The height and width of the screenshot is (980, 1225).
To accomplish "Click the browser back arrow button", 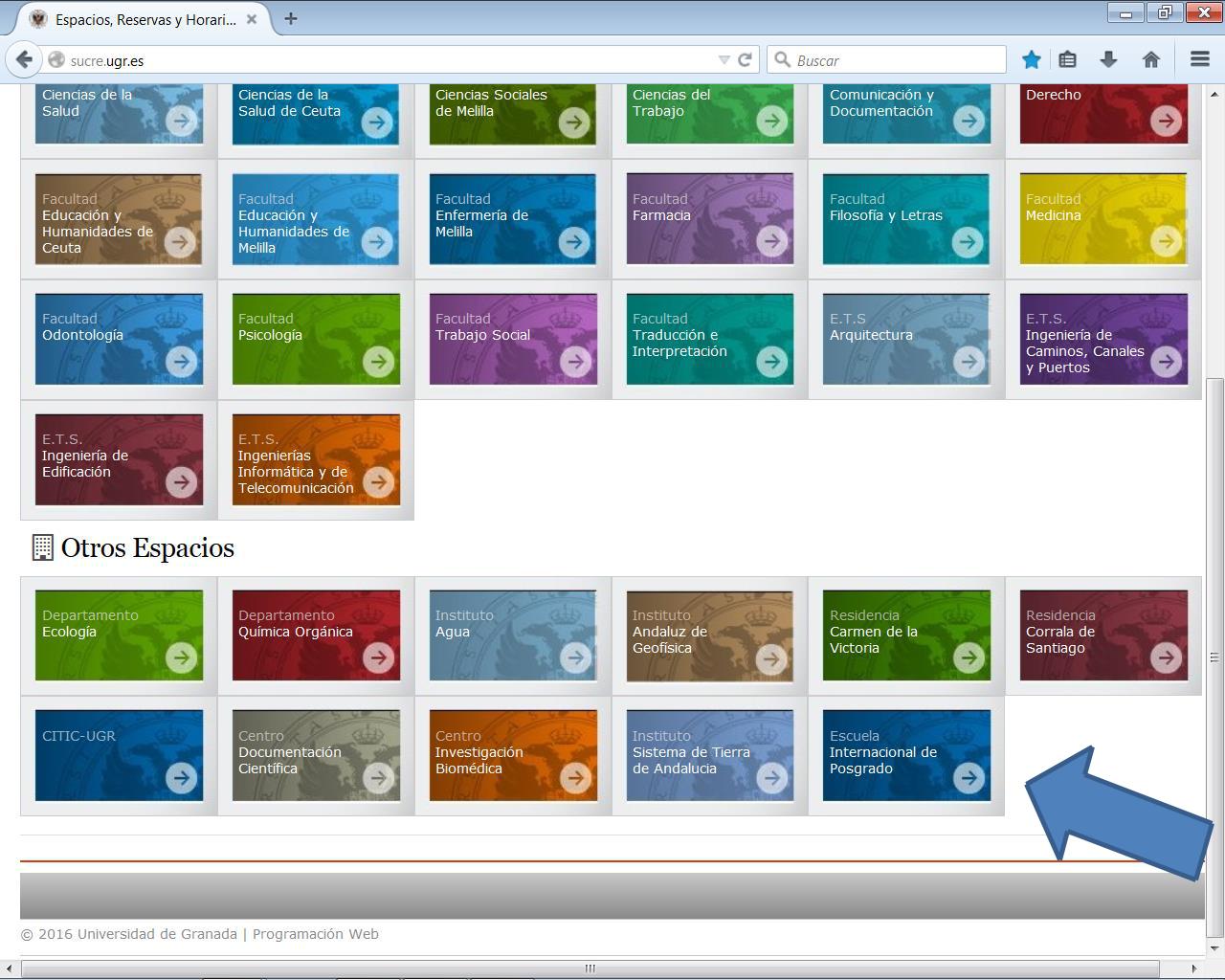I will [x=24, y=59].
